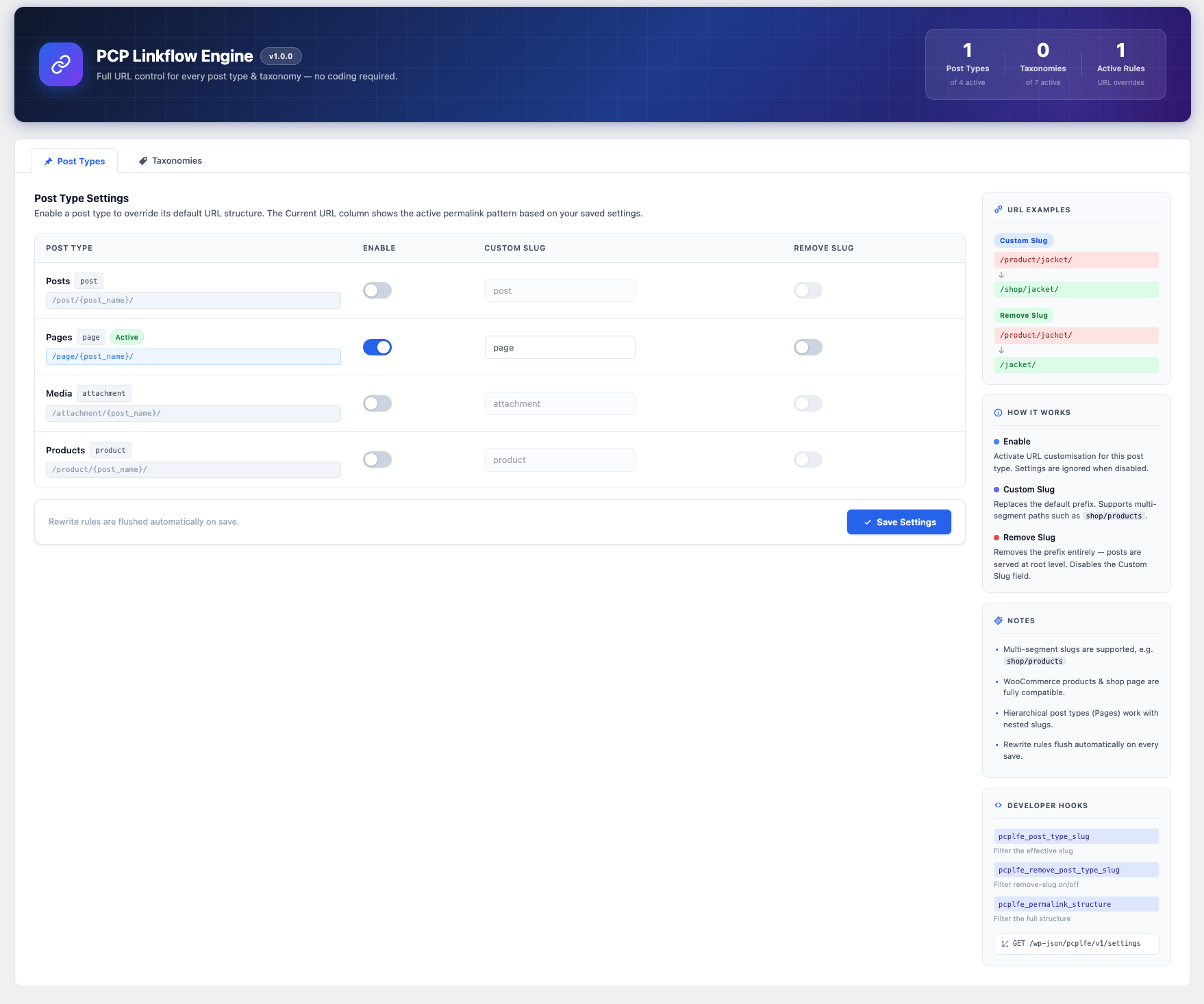Select the Post Types tab

pyautogui.click(x=75, y=161)
